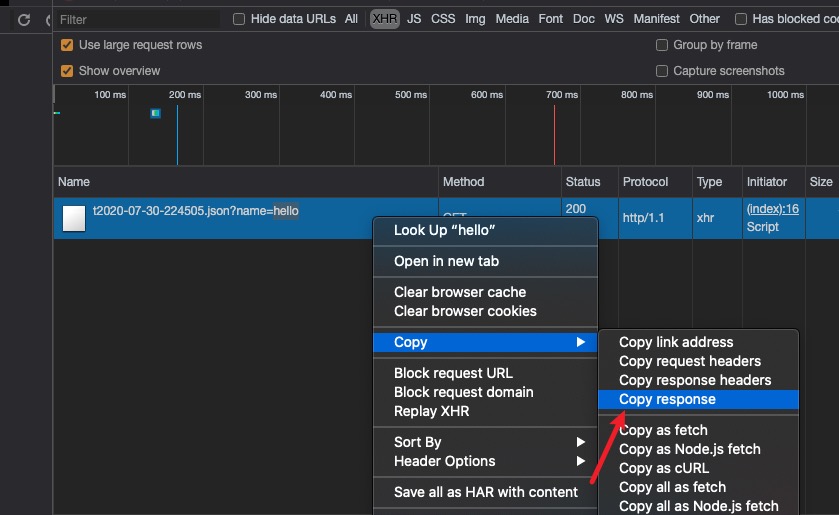Filter requests by WS type
Viewport: 839px width, 515px height.
[614, 19]
